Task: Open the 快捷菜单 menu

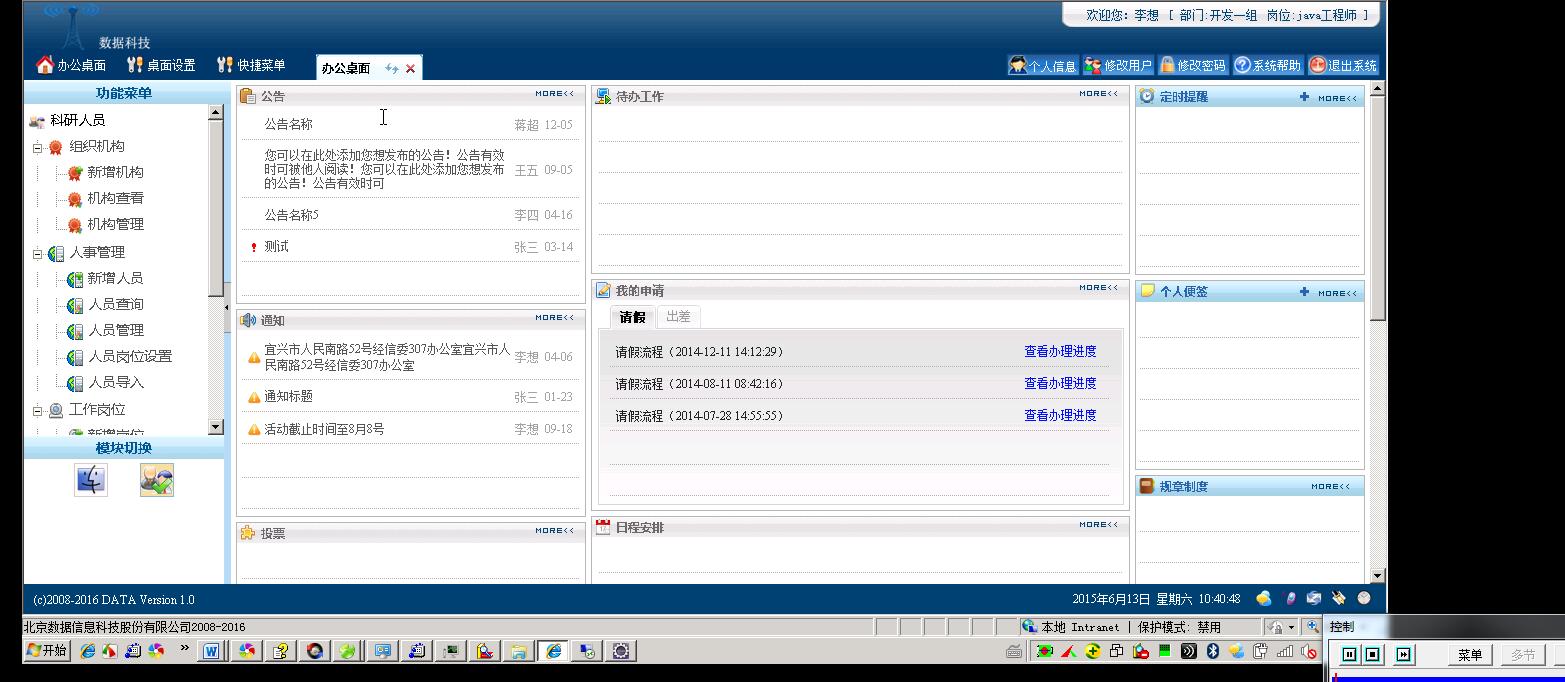Action: click(x=251, y=65)
